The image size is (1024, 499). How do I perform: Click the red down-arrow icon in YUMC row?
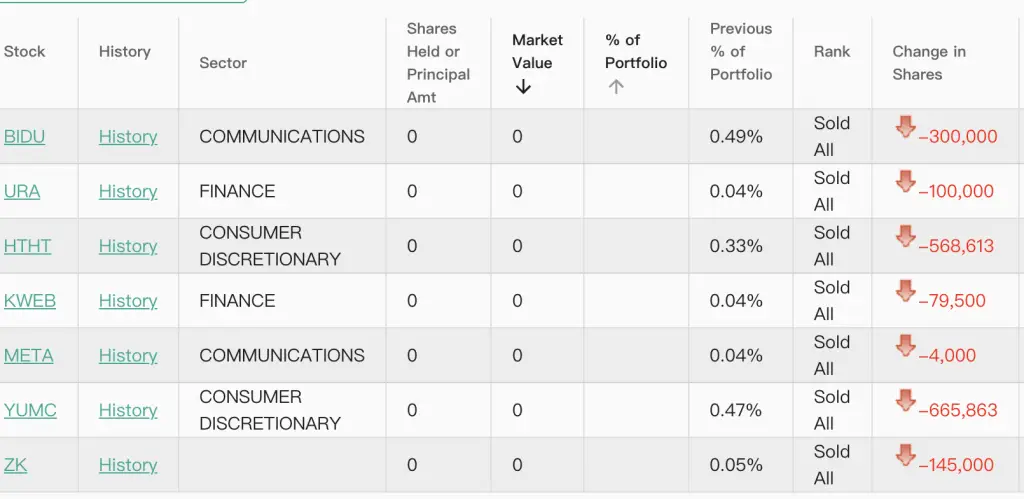[906, 401]
